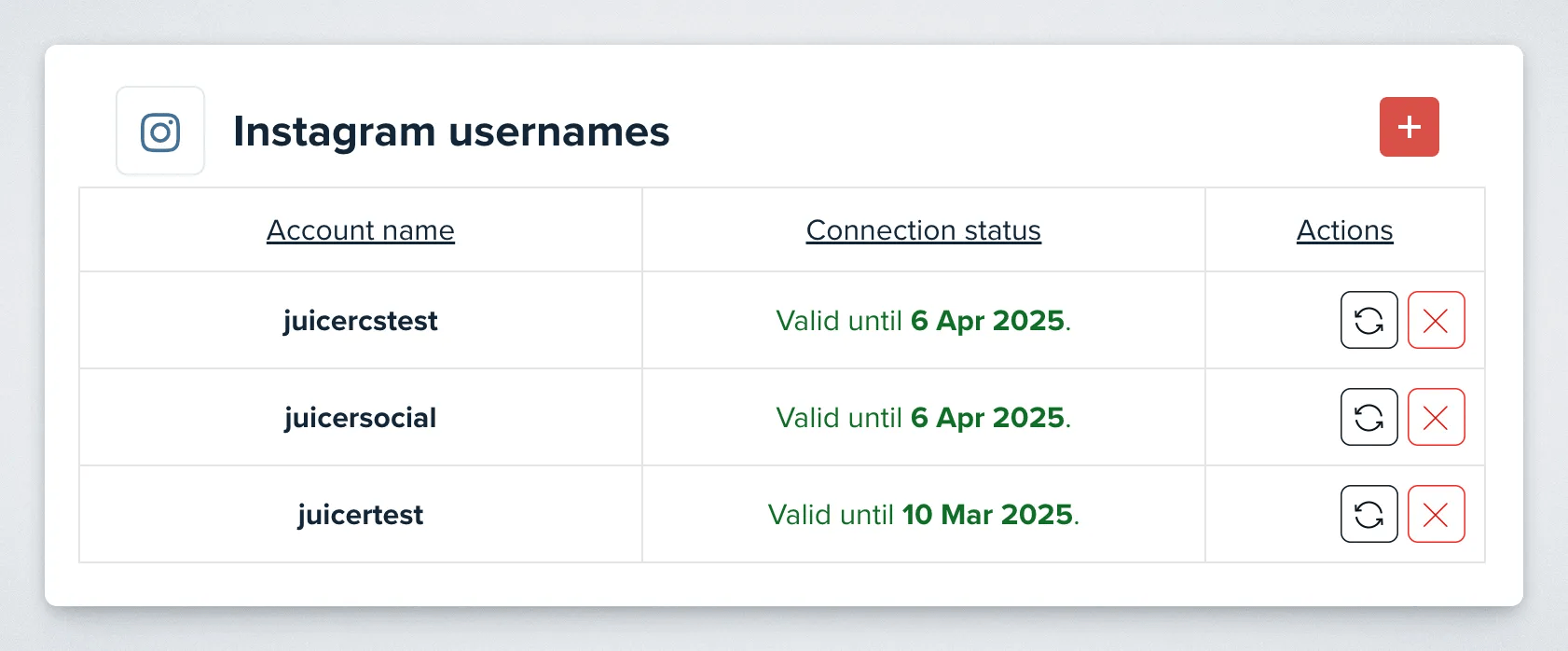Image resolution: width=1568 pixels, height=651 pixels.
Task: Click the Actions column header
Action: (1344, 230)
